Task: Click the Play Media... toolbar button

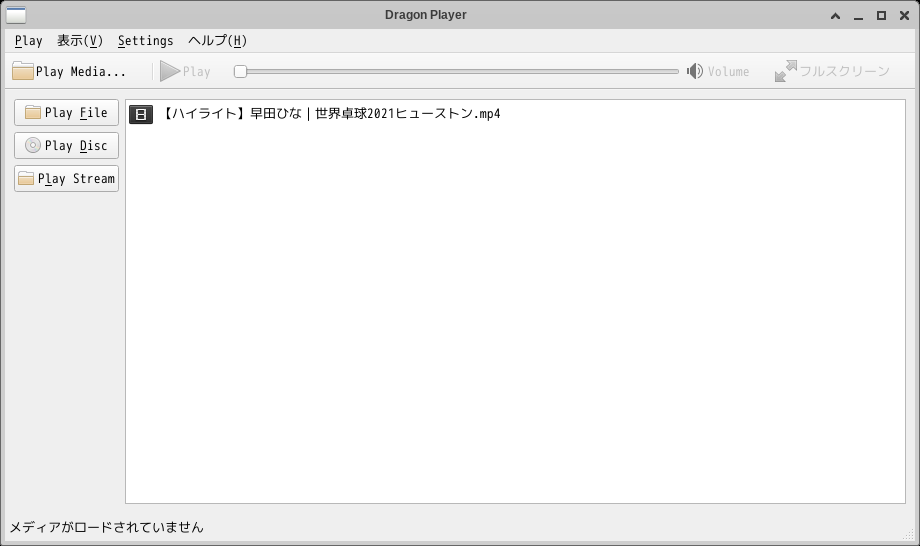Action: tap(69, 72)
